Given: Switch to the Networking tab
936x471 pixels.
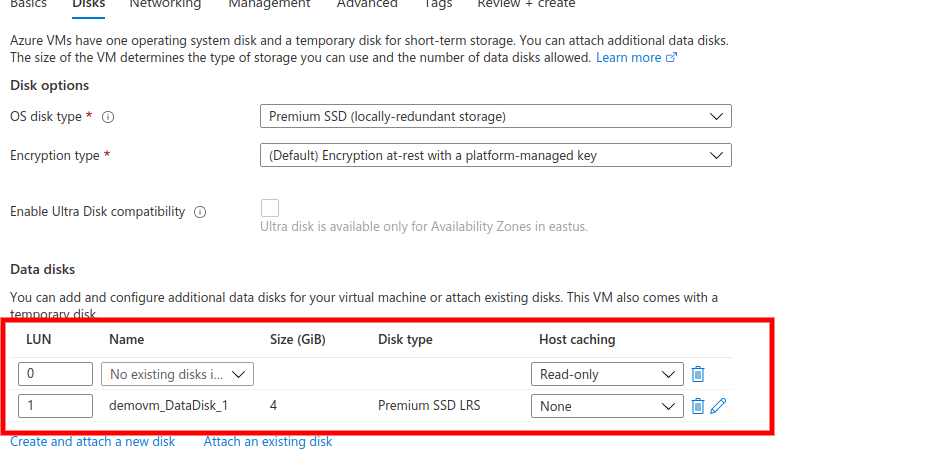Looking at the screenshot, I should [165, 4].
